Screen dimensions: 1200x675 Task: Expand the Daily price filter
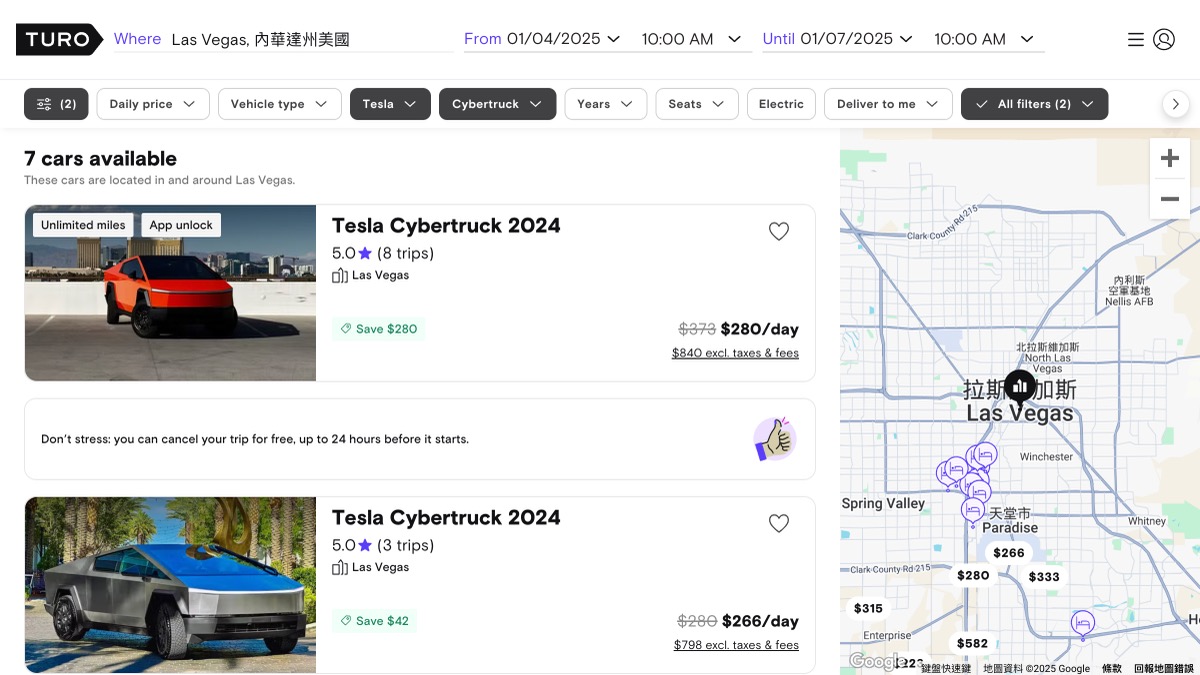[x=153, y=104]
